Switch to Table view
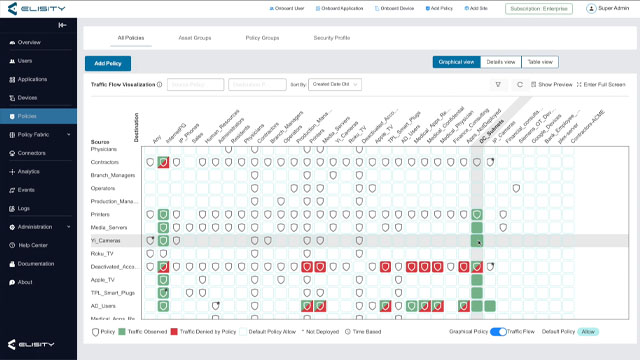The image size is (640, 360). [x=540, y=62]
